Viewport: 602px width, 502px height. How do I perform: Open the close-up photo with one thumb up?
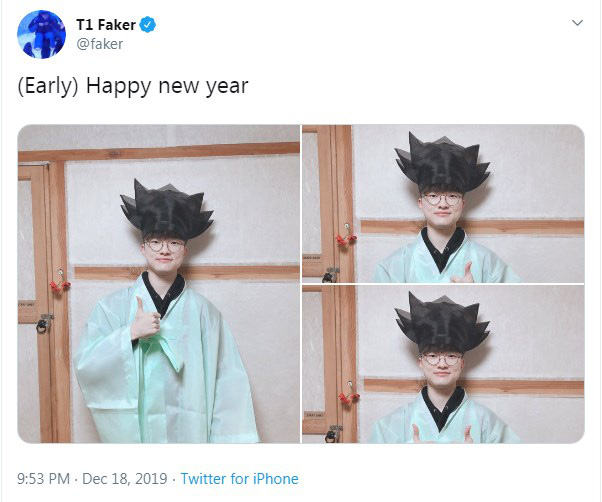[x=443, y=203]
